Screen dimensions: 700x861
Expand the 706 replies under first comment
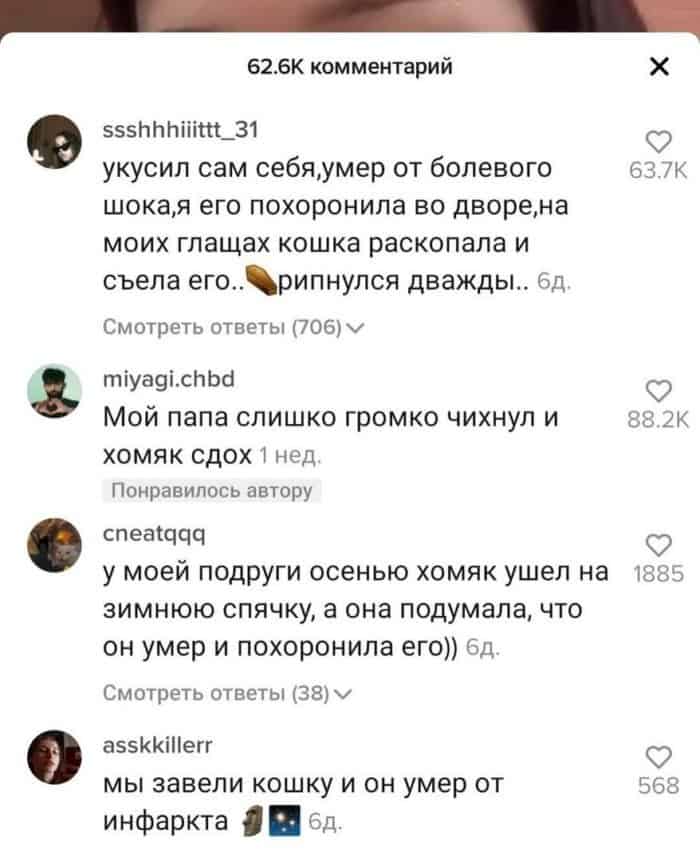pos(233,327)
